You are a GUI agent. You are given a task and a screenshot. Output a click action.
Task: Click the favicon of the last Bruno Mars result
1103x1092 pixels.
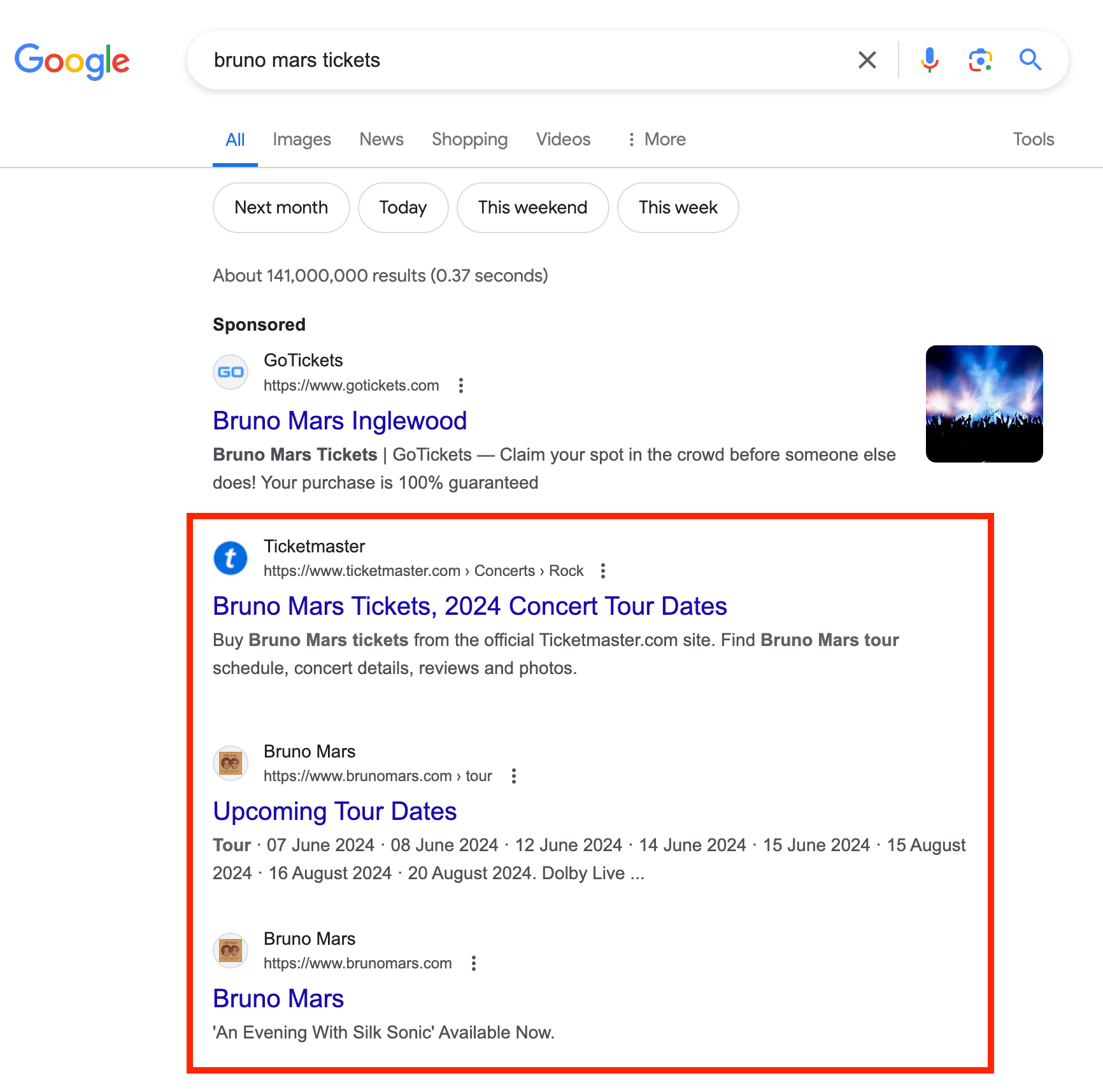click(x=231, y=951)
